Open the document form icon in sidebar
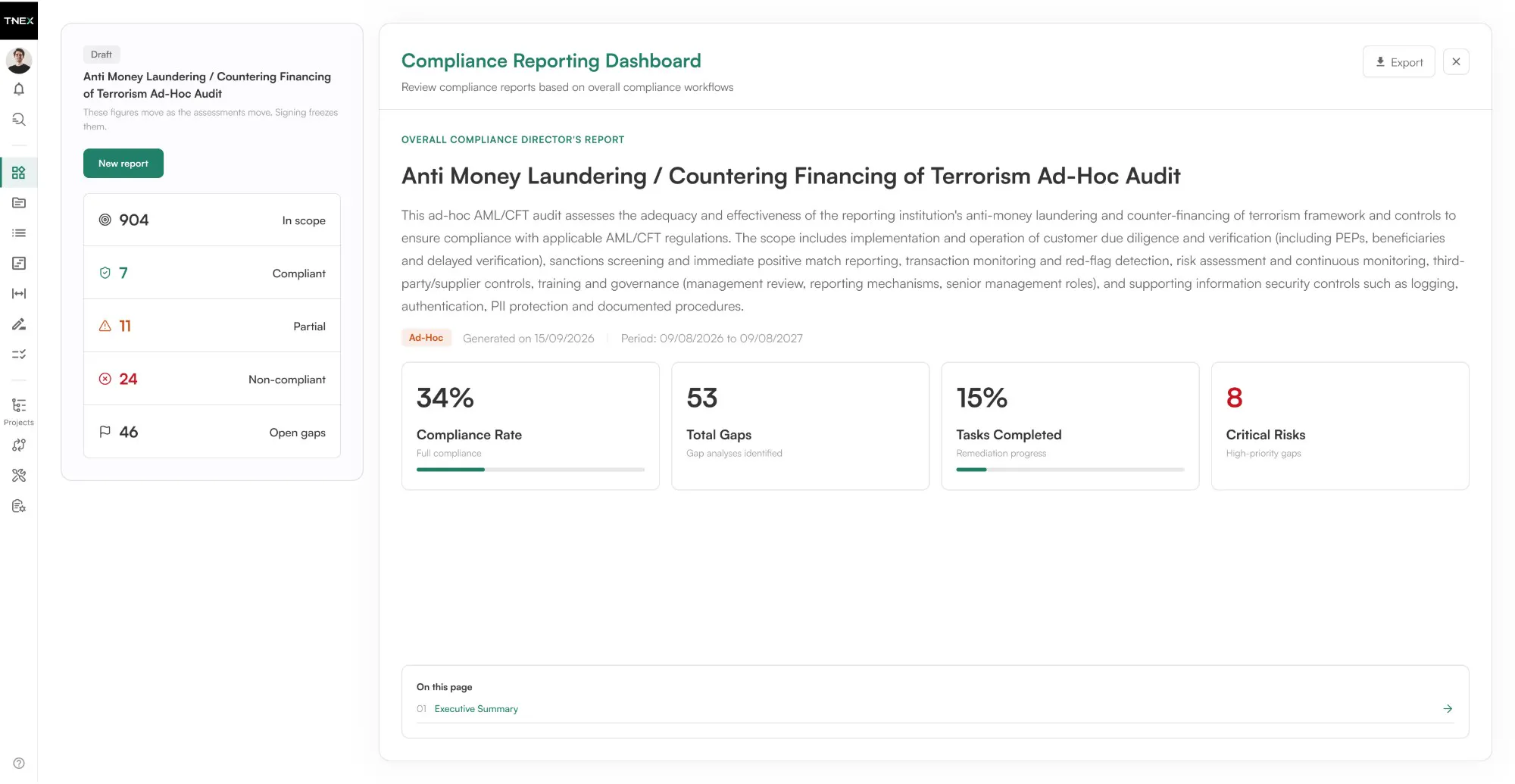Screen dimensions: 1515x784 coord(19,264)
